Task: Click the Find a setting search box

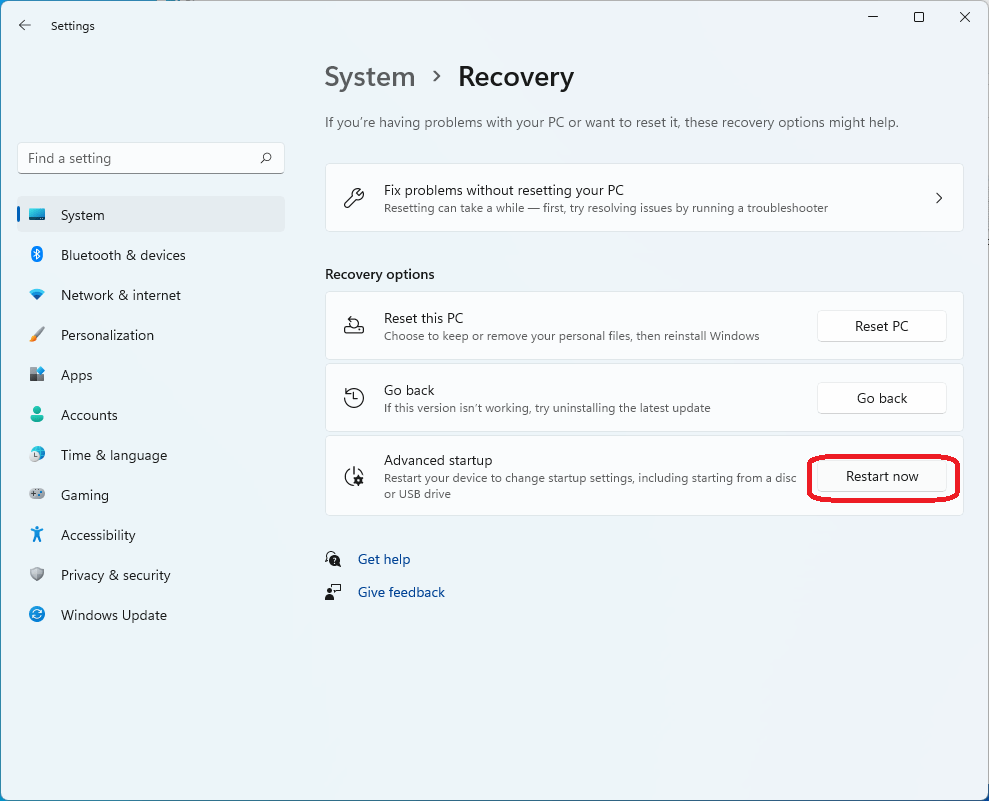Action: pos(151,158)
